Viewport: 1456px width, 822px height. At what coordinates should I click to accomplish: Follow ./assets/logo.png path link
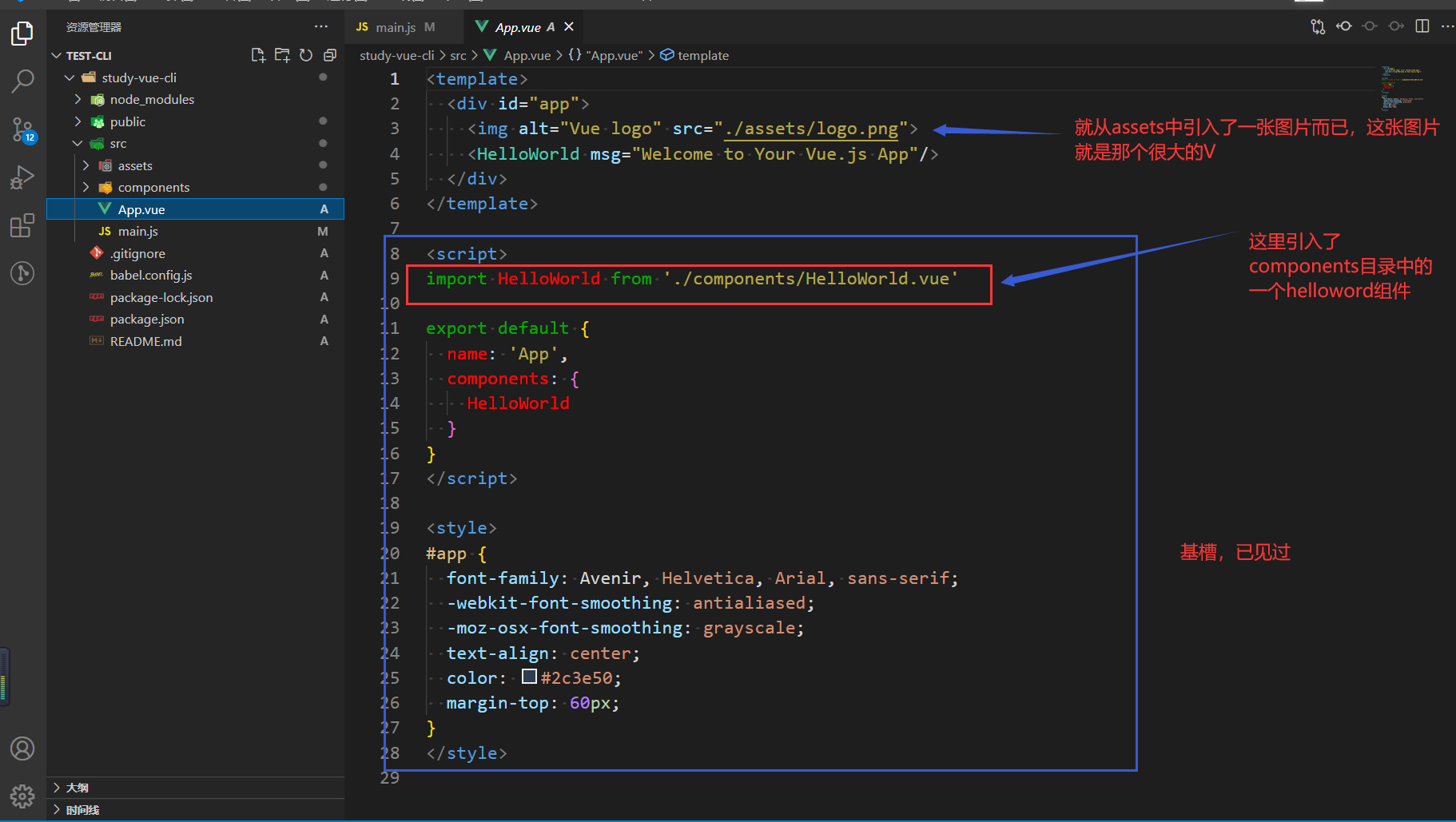(811, 129)
